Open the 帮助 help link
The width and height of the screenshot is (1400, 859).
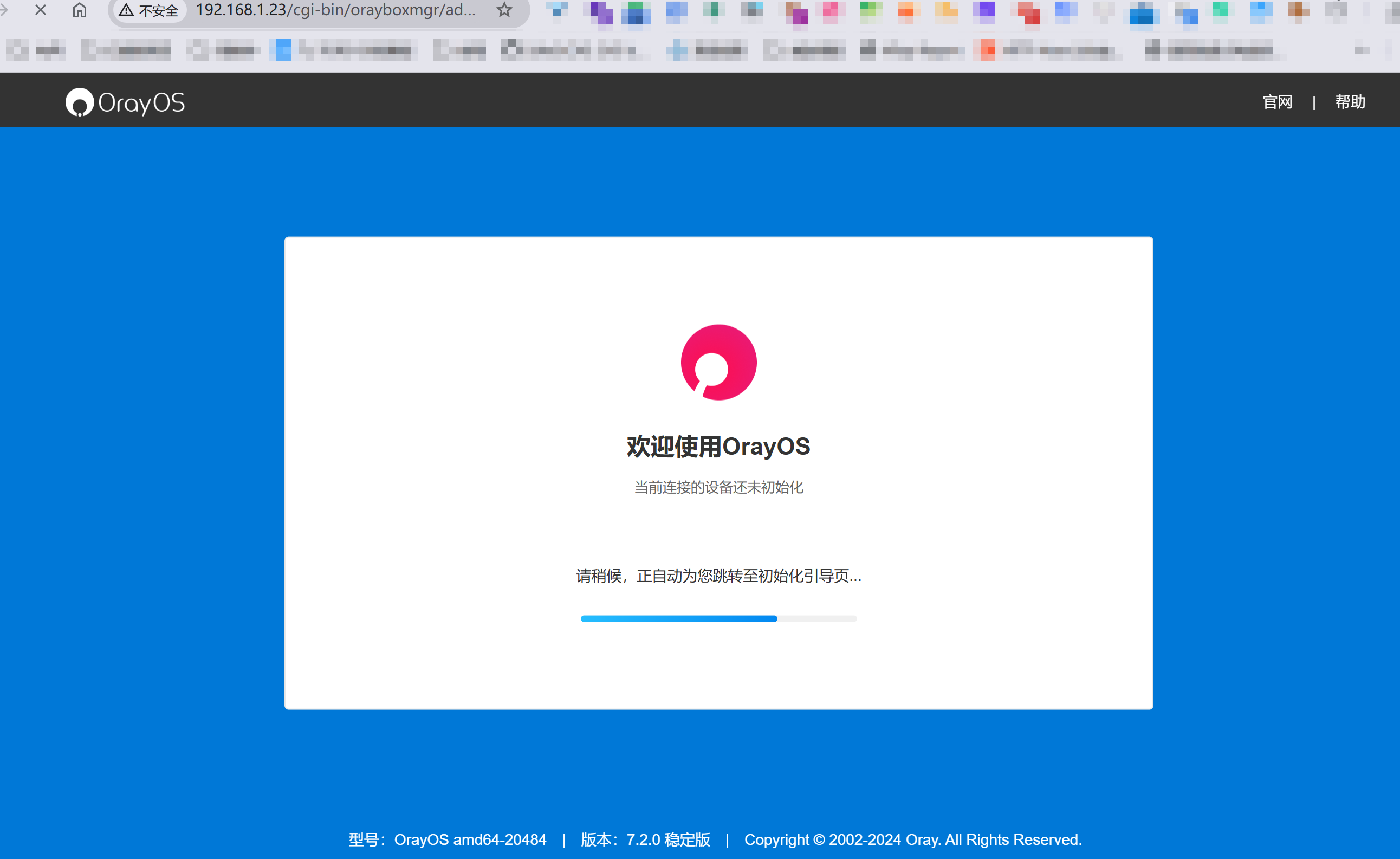coord(1350,102)
